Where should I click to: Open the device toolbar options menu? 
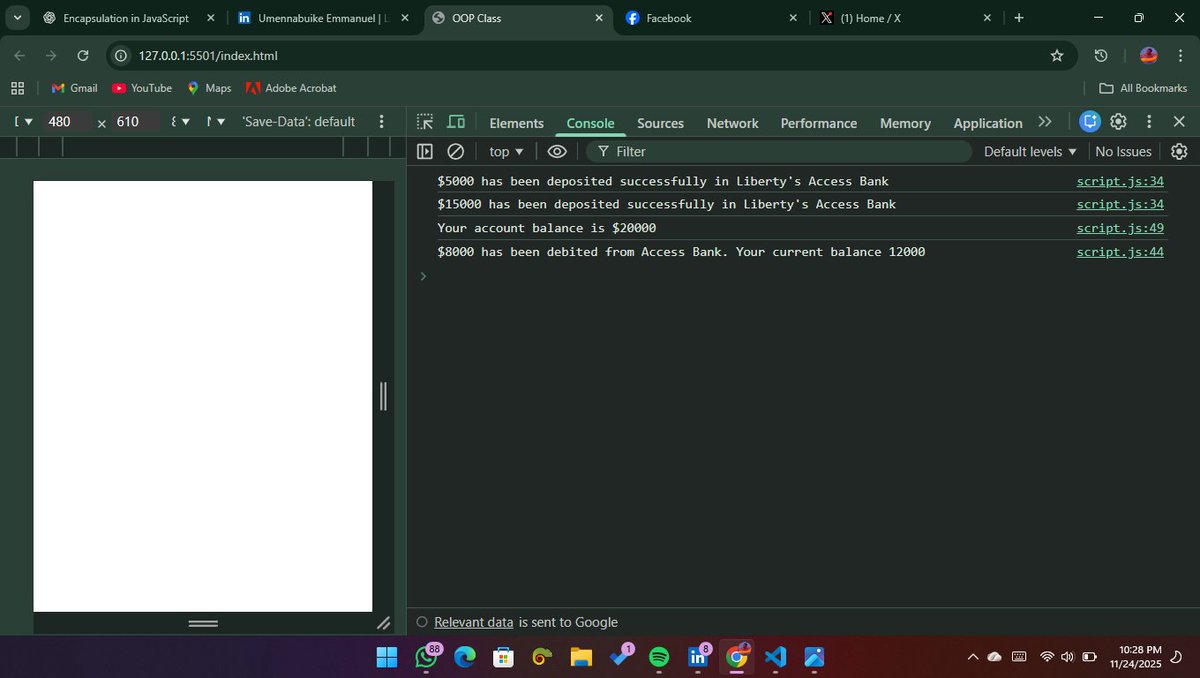pyautogui.click(x=381, y=121)
